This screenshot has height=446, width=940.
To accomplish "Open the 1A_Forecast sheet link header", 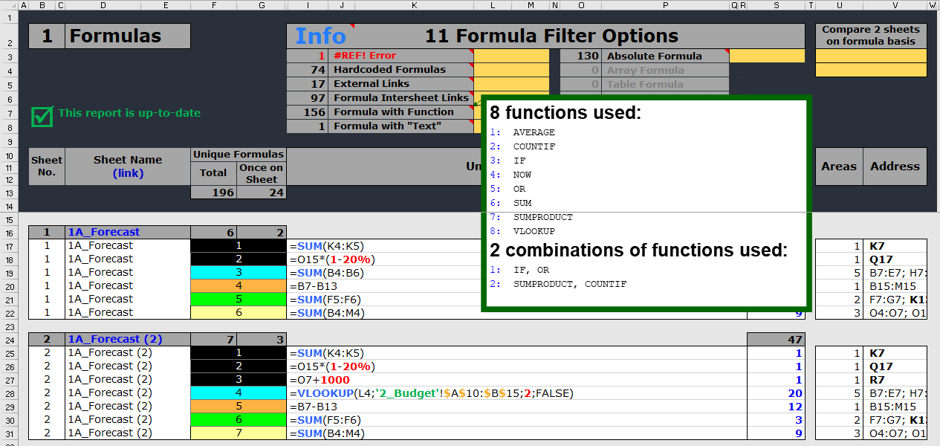I will click(104, 232).
